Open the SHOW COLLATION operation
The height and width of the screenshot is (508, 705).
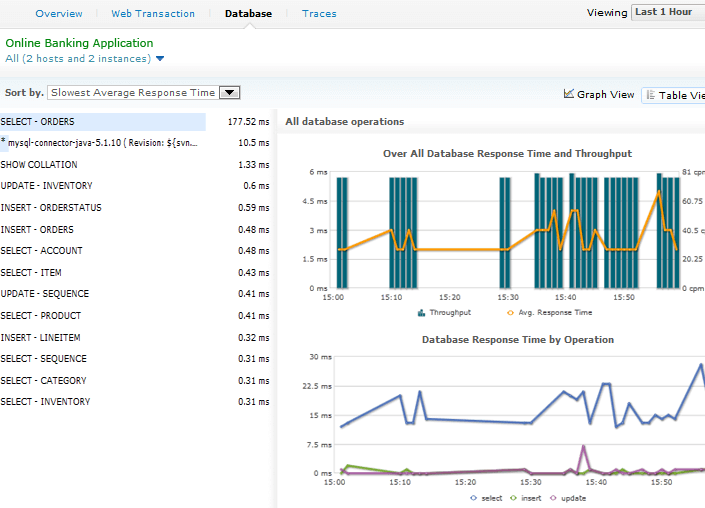[39, 165]
